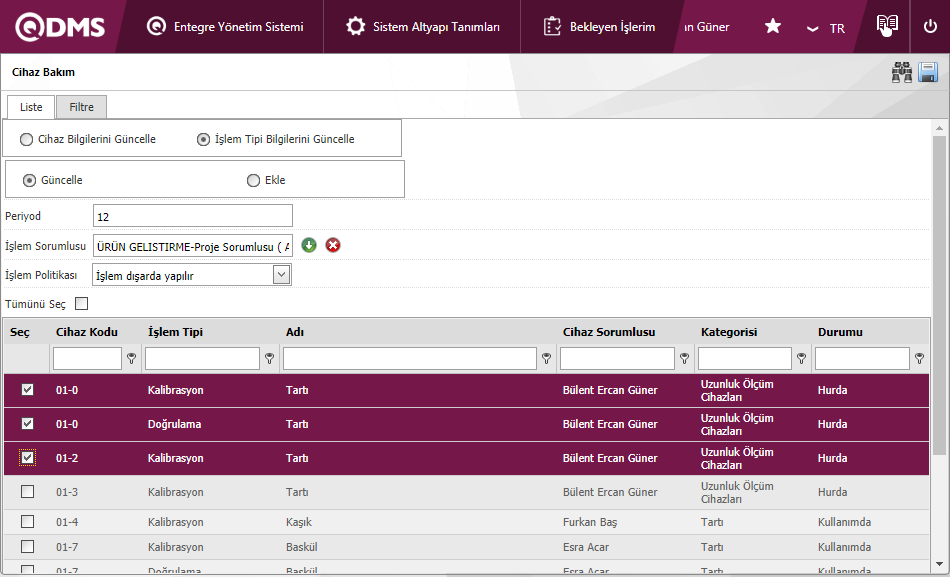
Task: Open the favorites star icon
Action: tap(773, 27)
